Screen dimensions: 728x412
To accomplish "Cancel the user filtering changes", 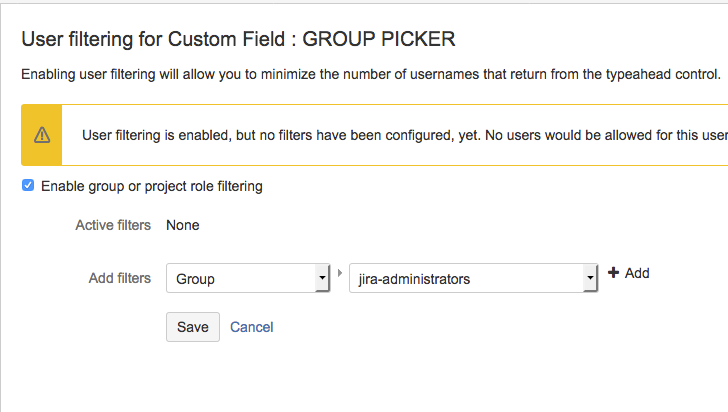I will click(252, 327).
